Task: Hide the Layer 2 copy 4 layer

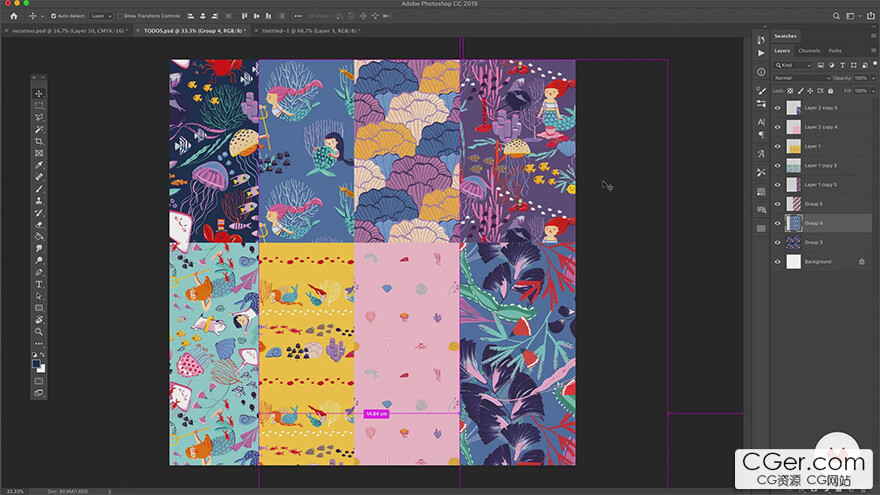Action: 778,127
